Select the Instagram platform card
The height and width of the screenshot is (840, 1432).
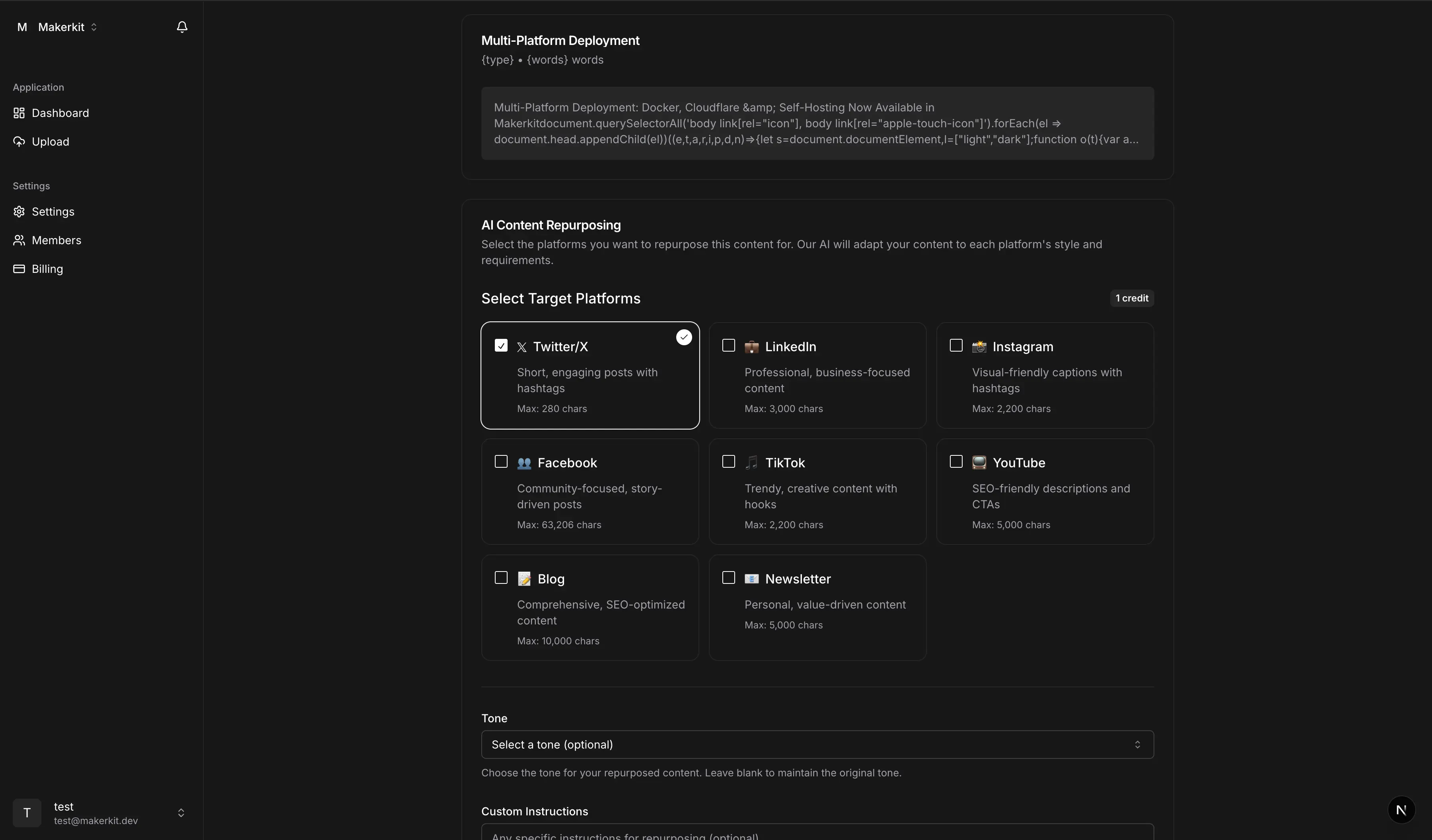(x=1045, y=376)
